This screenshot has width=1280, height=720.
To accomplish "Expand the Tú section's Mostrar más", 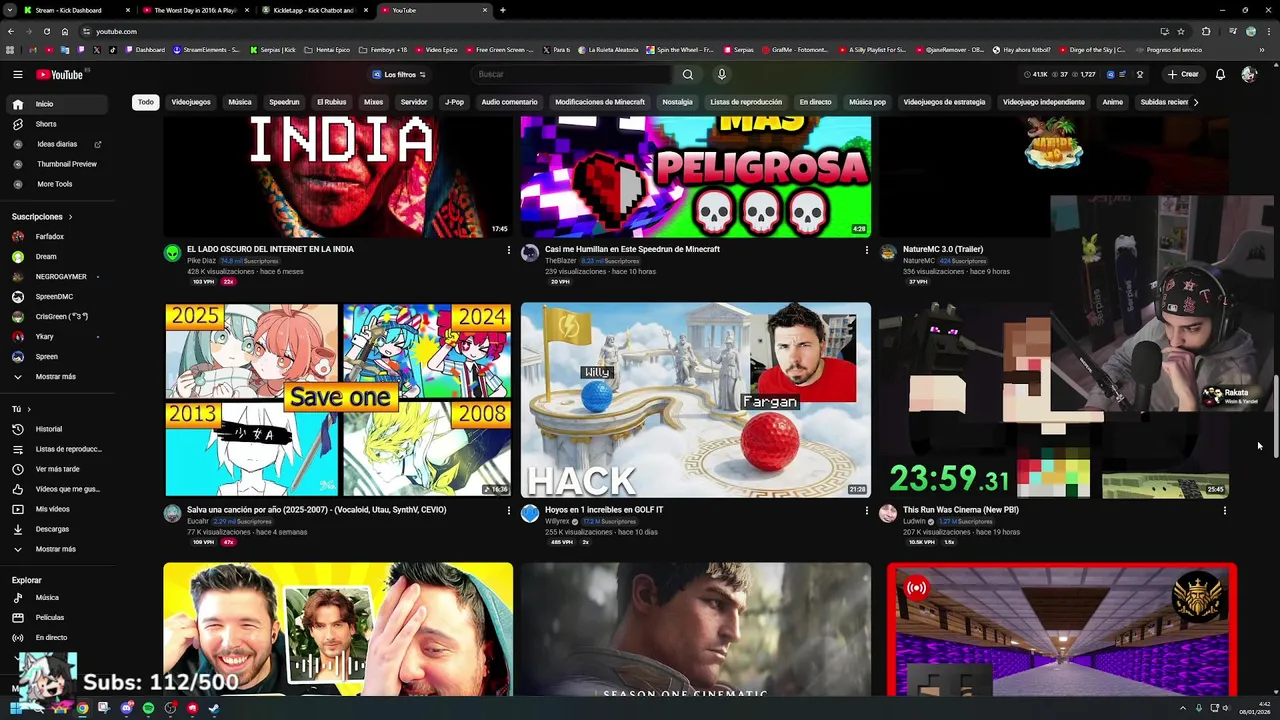I will (58, 549).
